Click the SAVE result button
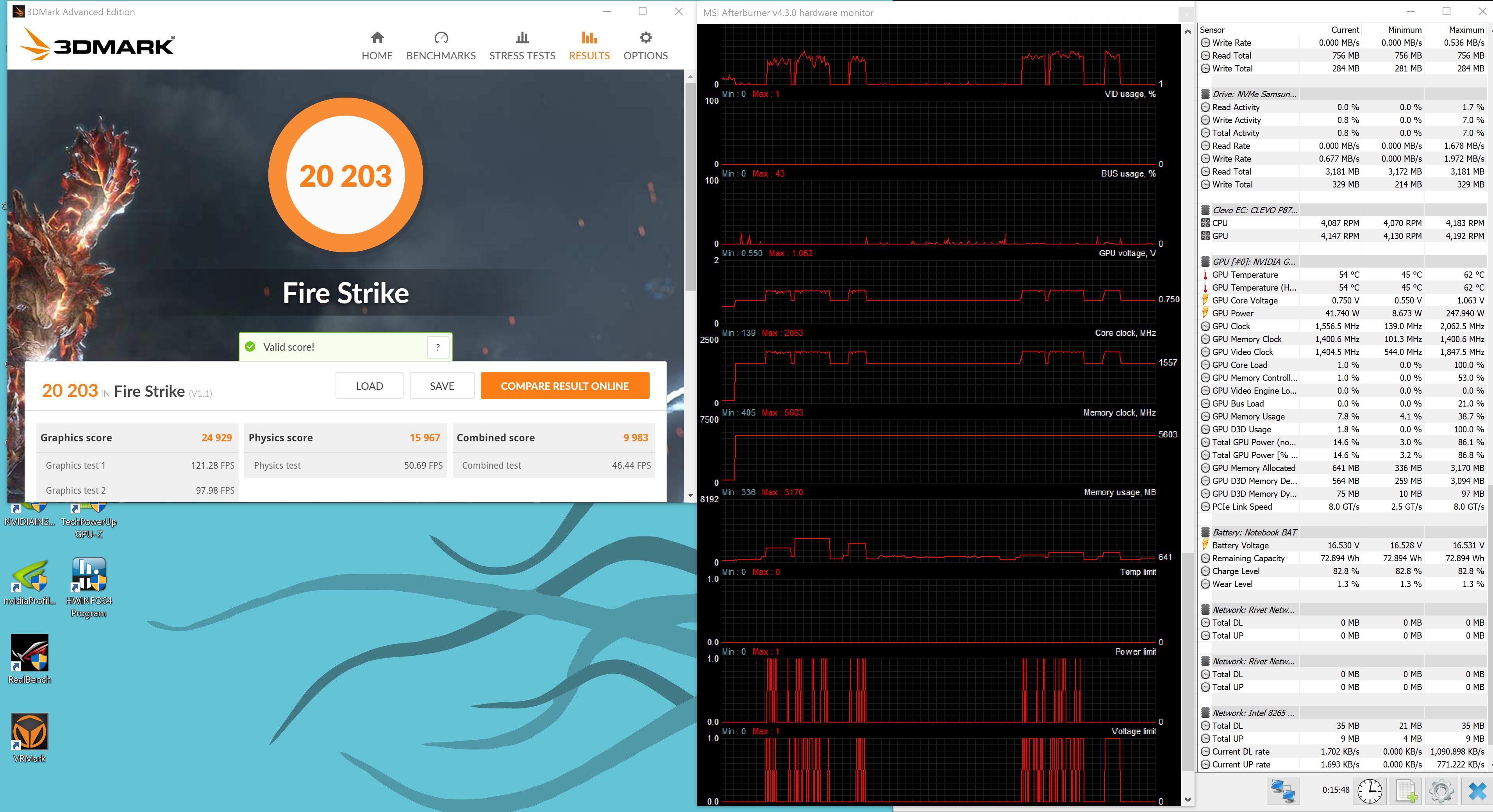 442,386
